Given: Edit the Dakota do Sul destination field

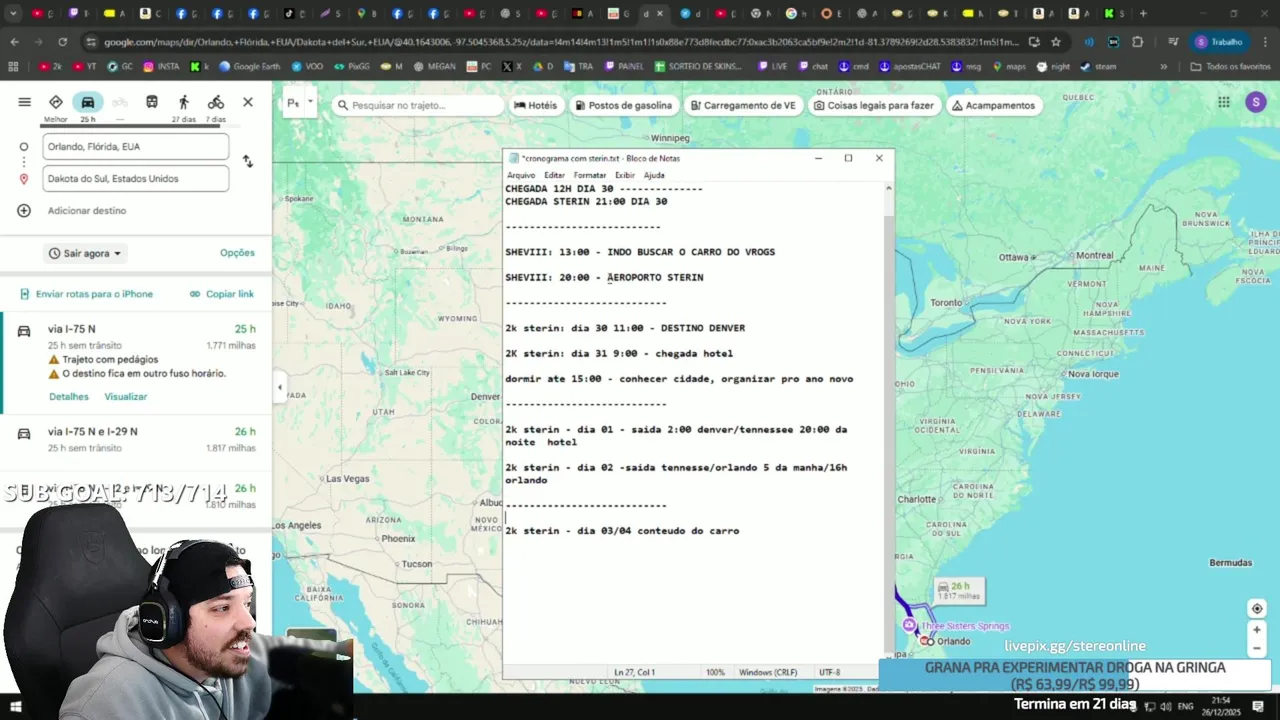Looking at the screenshot, I should [x=136, y=179].
